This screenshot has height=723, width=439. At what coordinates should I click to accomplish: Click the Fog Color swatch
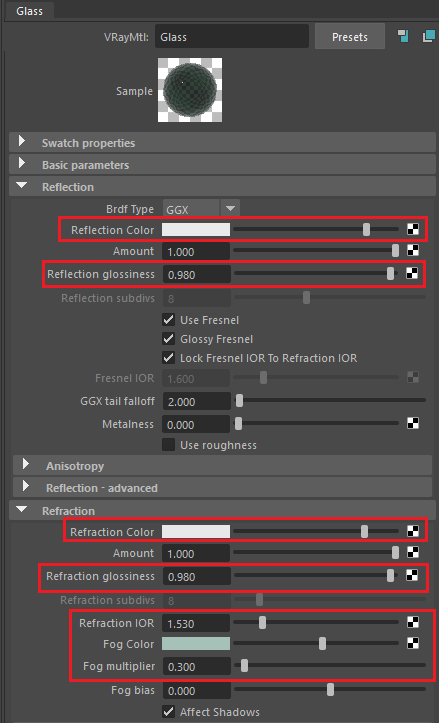click(196, 644)
